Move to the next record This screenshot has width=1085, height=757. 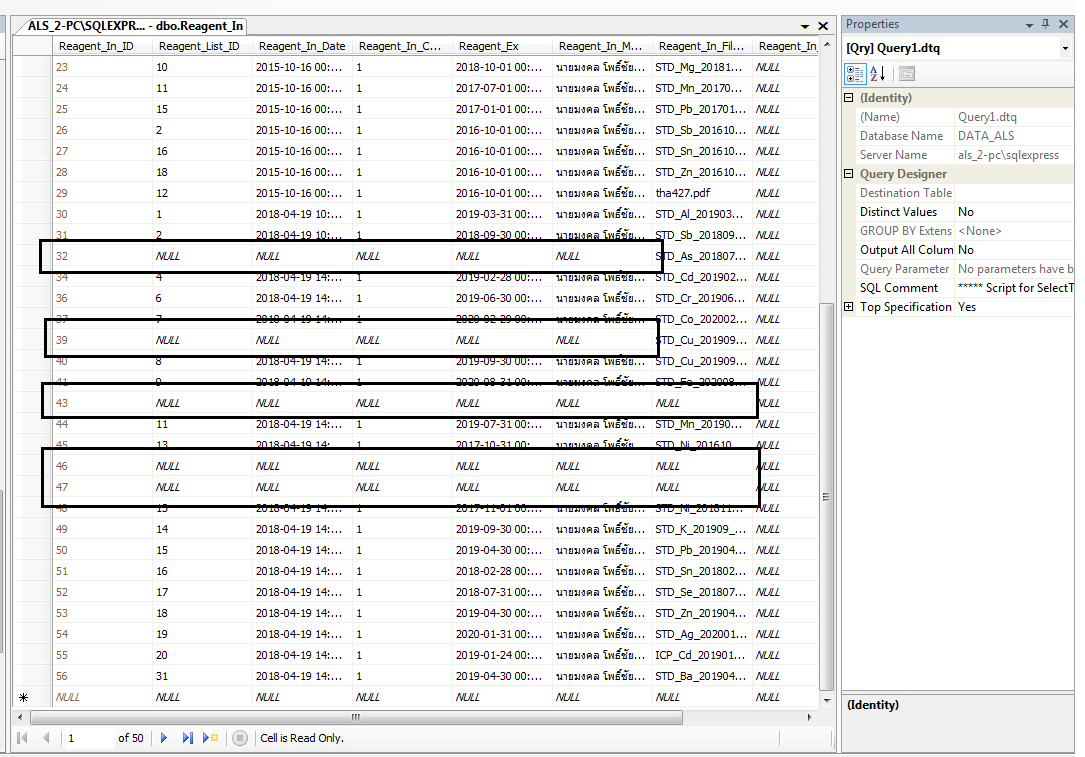[x=164, y=738]
